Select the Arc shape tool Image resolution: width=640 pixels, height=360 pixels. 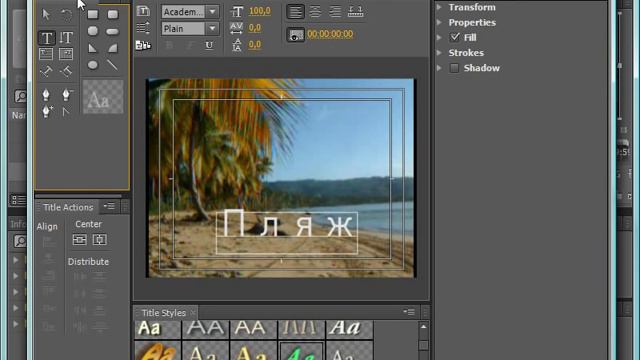pyautogui.click(x=113, y=48)
